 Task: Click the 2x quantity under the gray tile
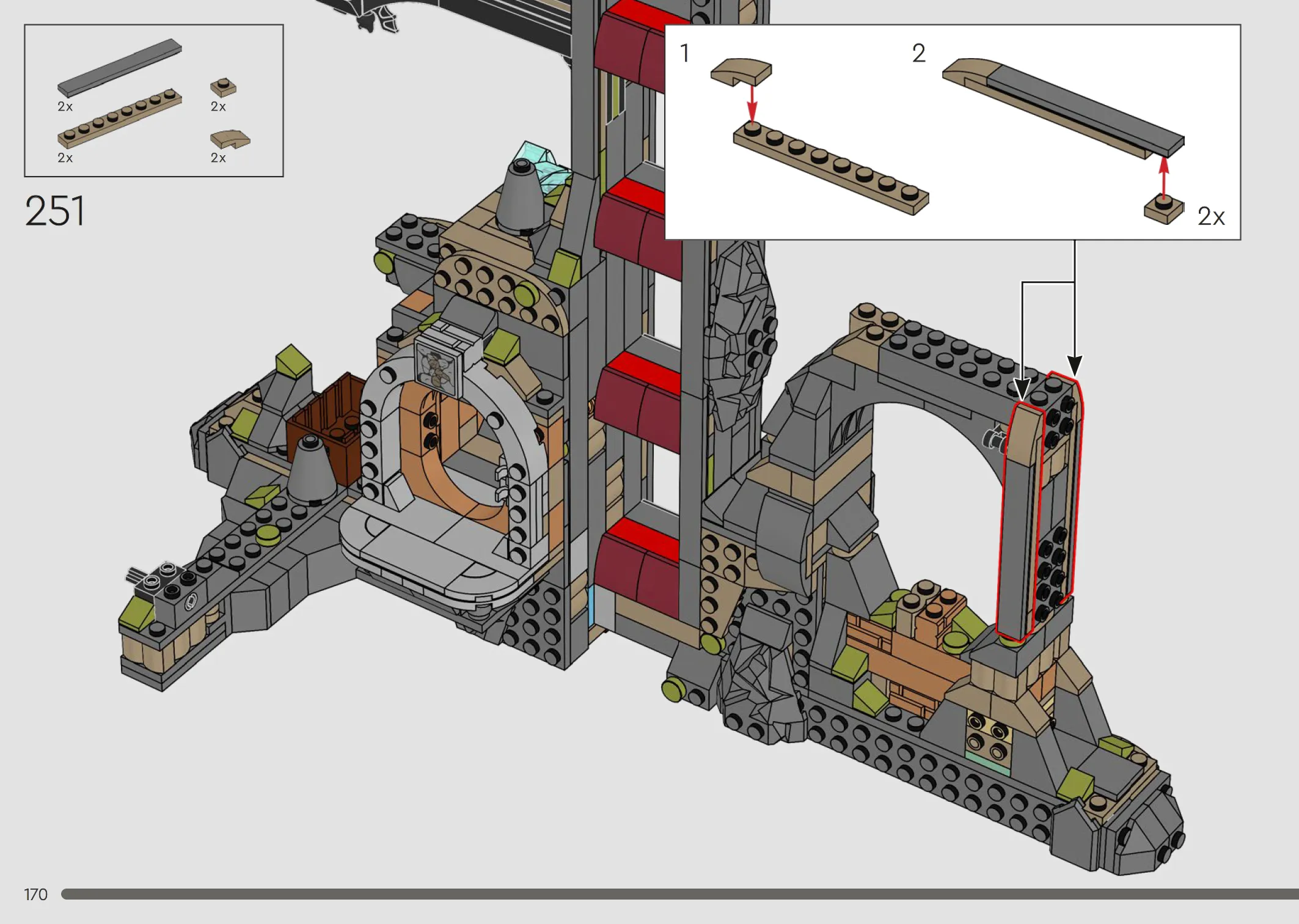[x=65, y=107]
